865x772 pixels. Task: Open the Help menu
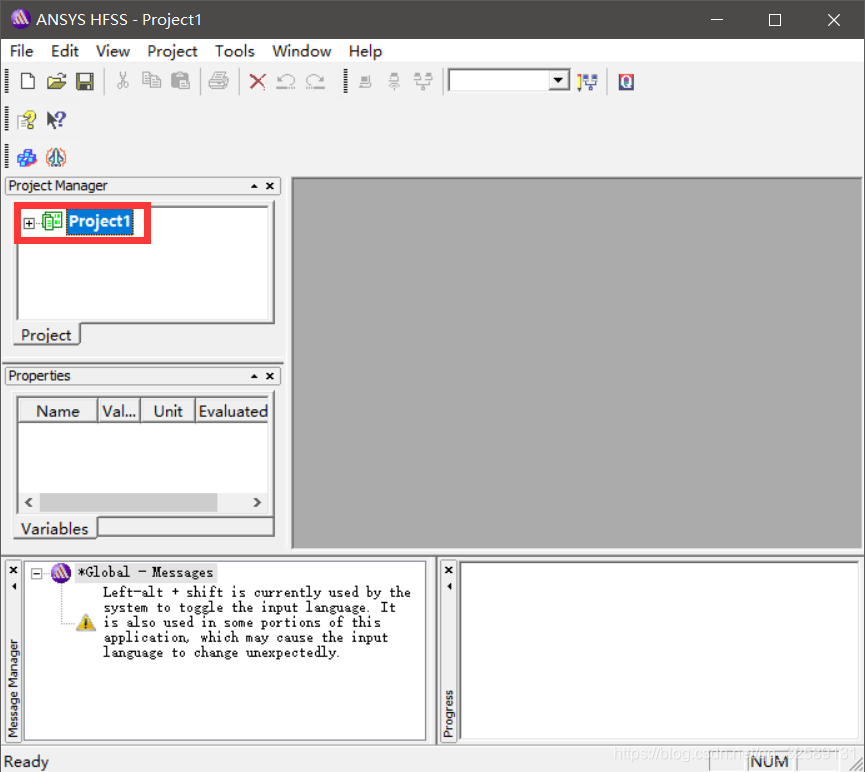pos(365,51)
